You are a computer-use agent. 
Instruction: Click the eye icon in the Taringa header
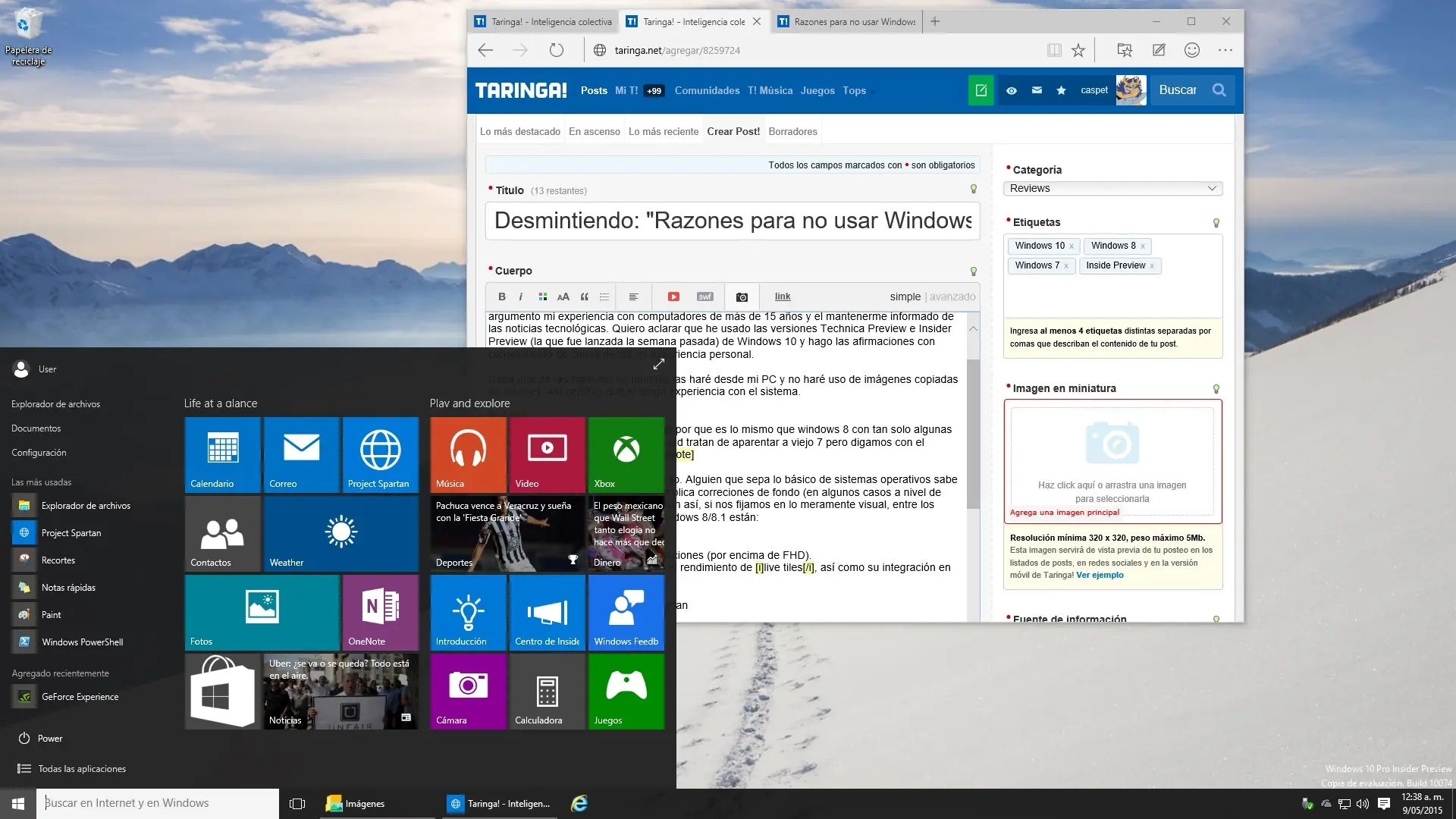pos(1011,90)
